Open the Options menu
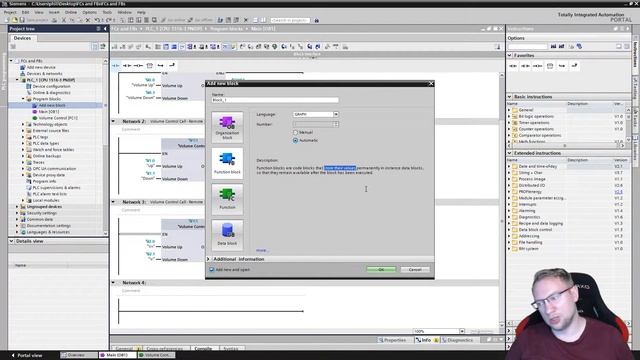 [89, 12]
